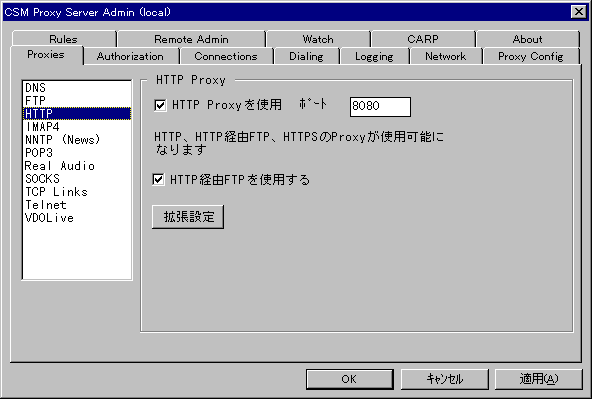Open the Remote Admin tab
This screenshot has width=592, height=399.
[191, 39]
